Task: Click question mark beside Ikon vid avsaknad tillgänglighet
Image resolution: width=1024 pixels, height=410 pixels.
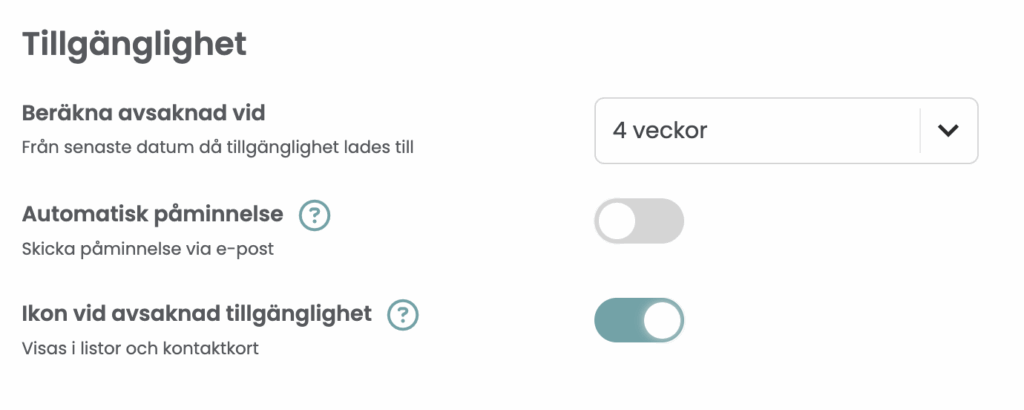Action: pos(402,315)
